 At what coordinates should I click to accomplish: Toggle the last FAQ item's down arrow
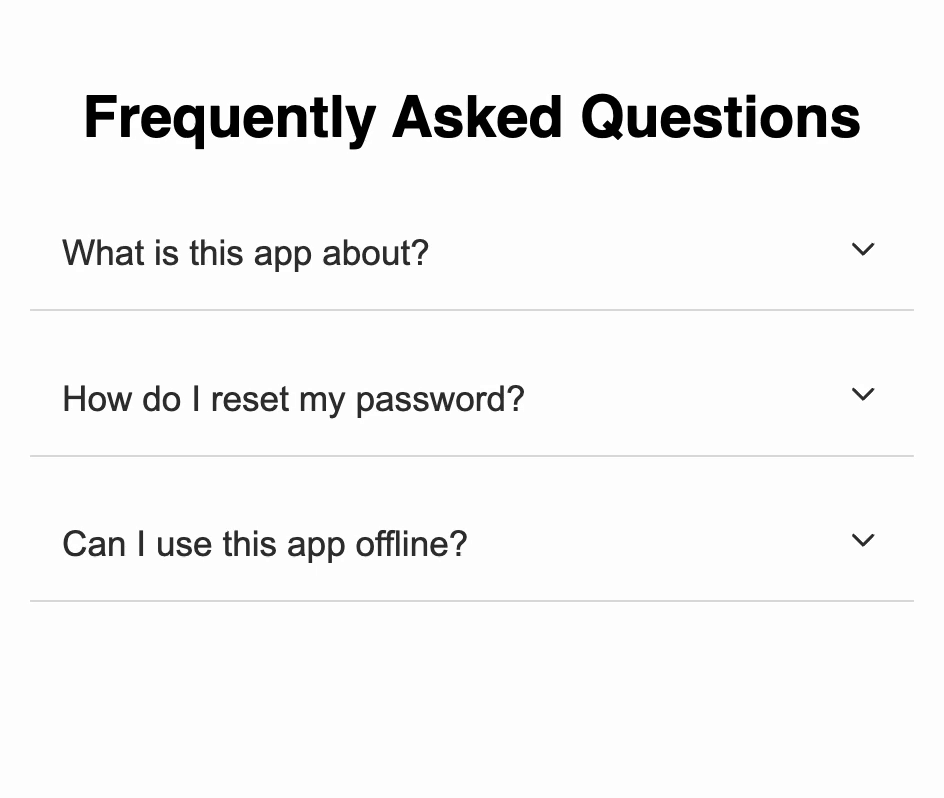point(862,541)
